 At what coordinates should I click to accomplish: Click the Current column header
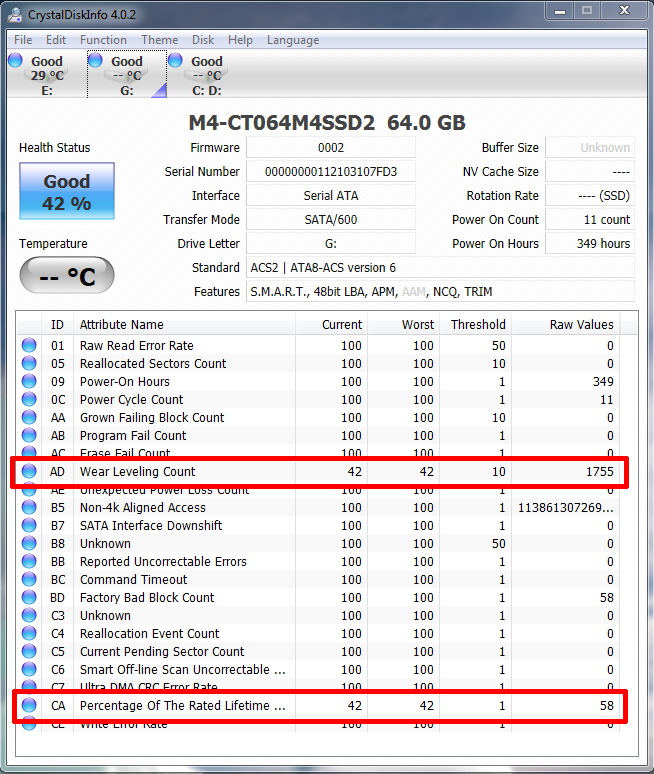click(332, 324)
